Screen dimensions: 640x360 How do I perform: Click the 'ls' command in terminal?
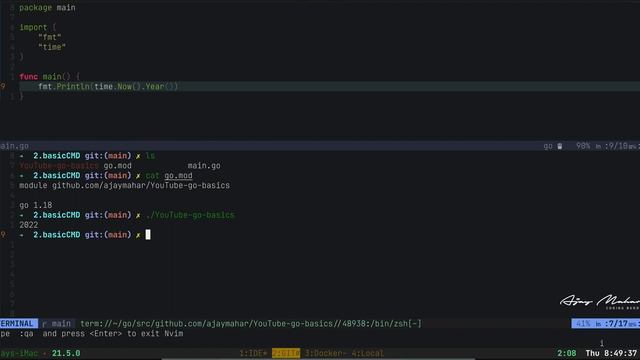150,156
